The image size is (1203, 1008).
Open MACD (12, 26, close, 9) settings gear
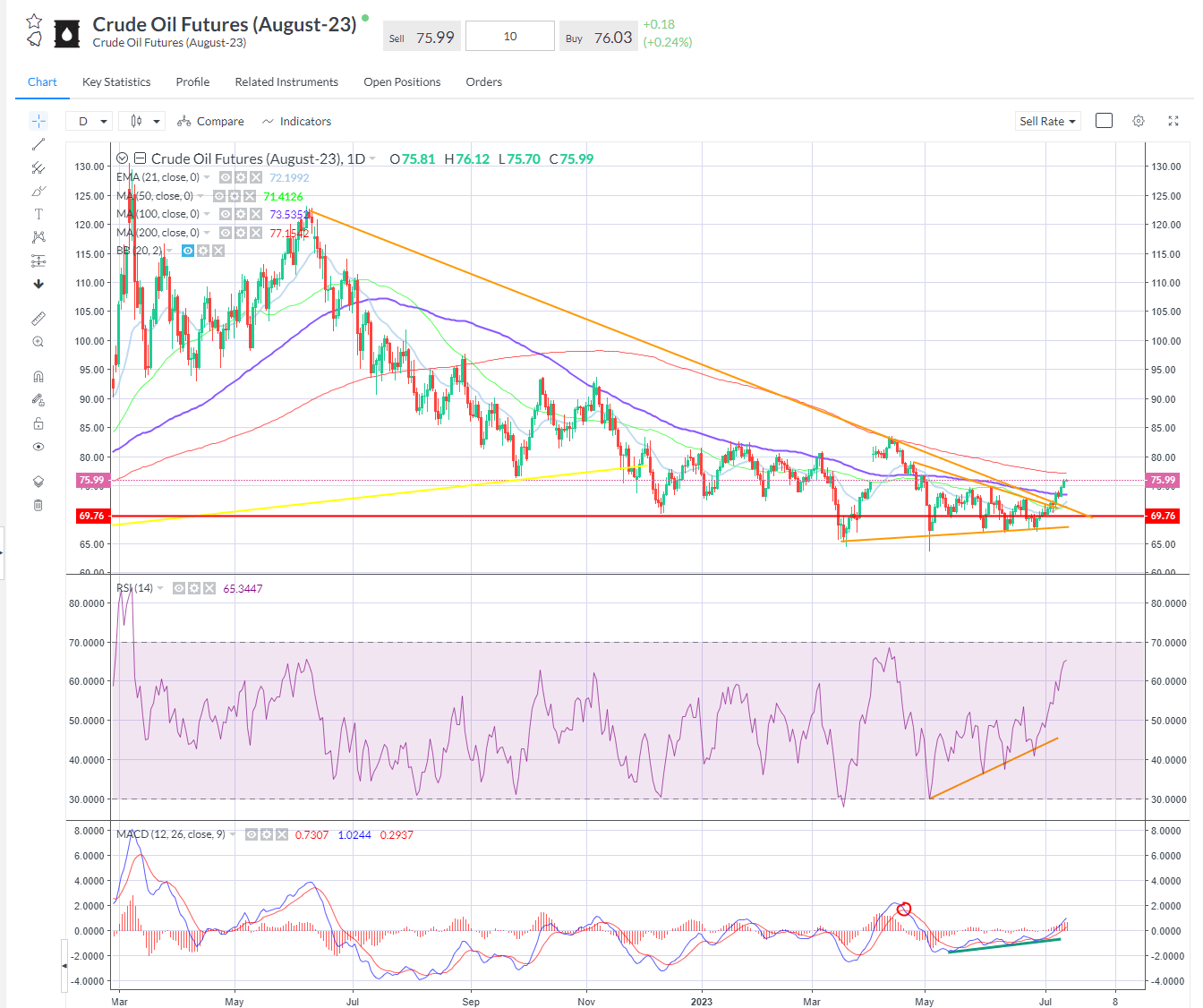click(267, 834)
